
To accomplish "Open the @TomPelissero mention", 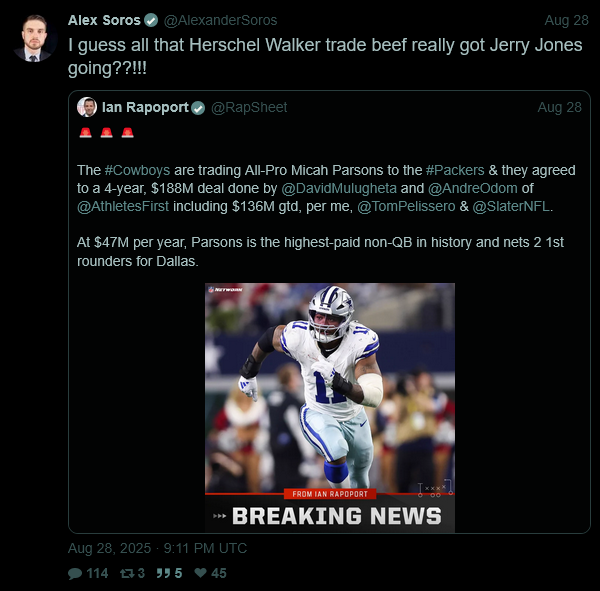I will [406, 206].
